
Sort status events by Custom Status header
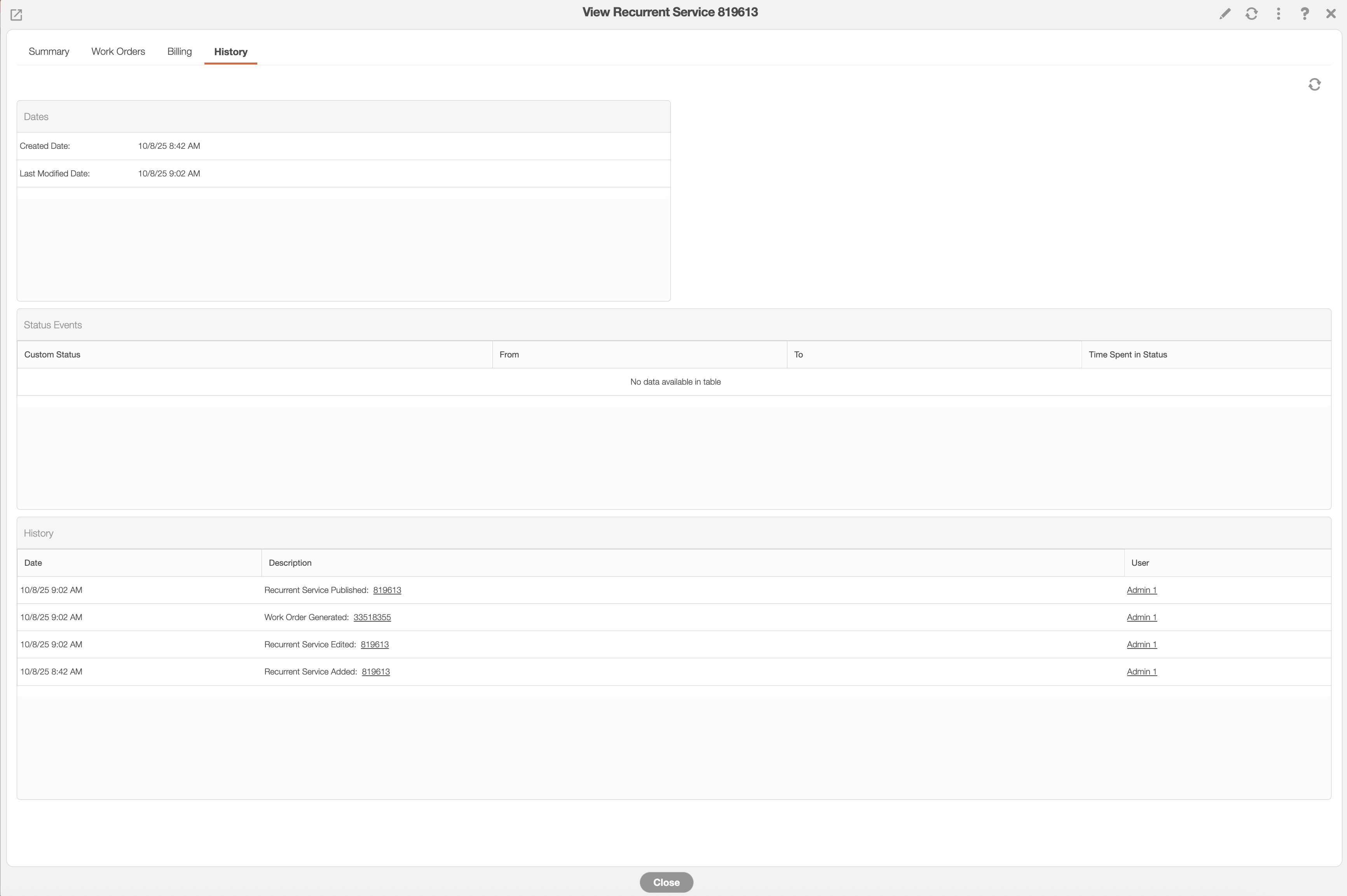click(x=52, y=354)
